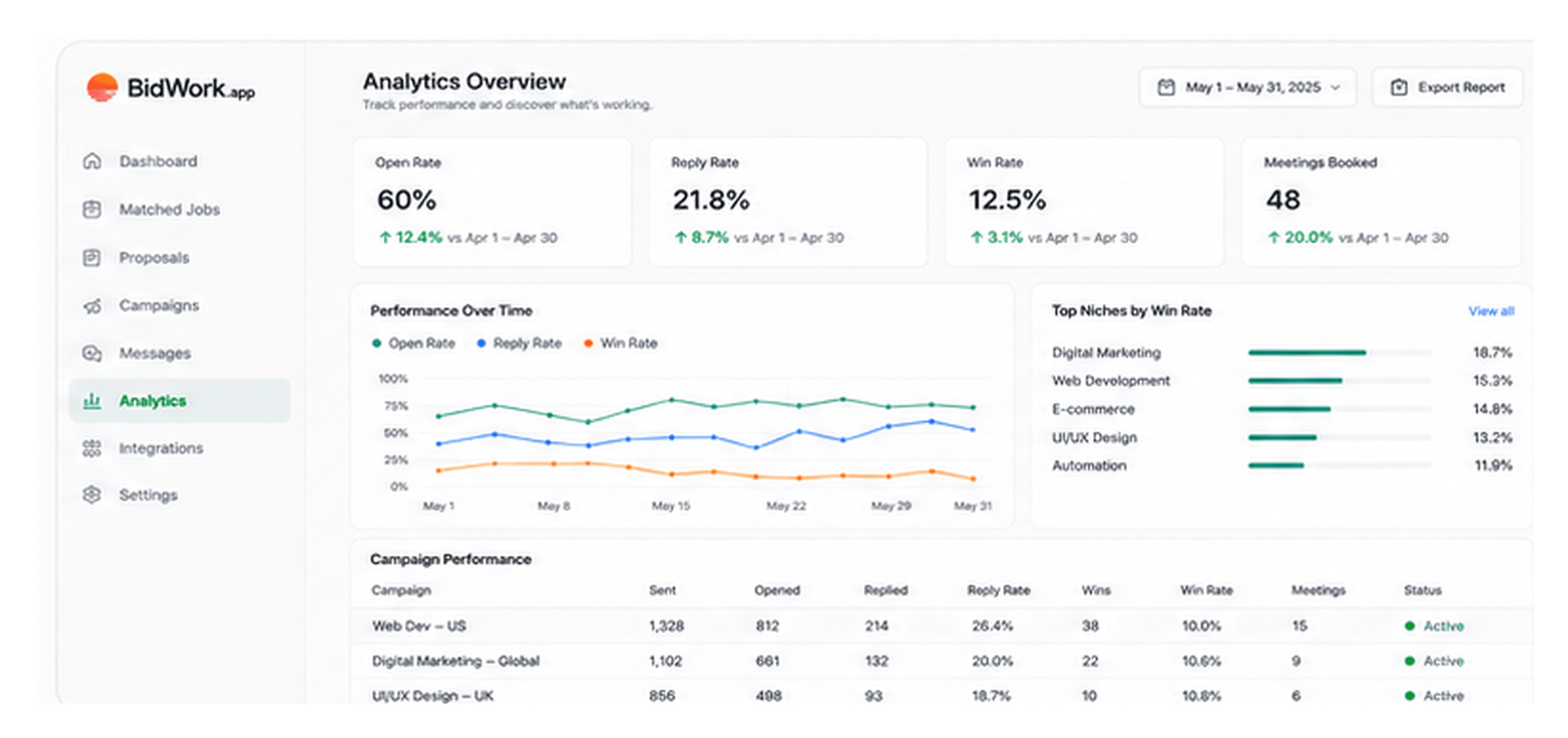Sort by the Reply Rate column header
Screen dimensions: 1568x738
point(999,590)
